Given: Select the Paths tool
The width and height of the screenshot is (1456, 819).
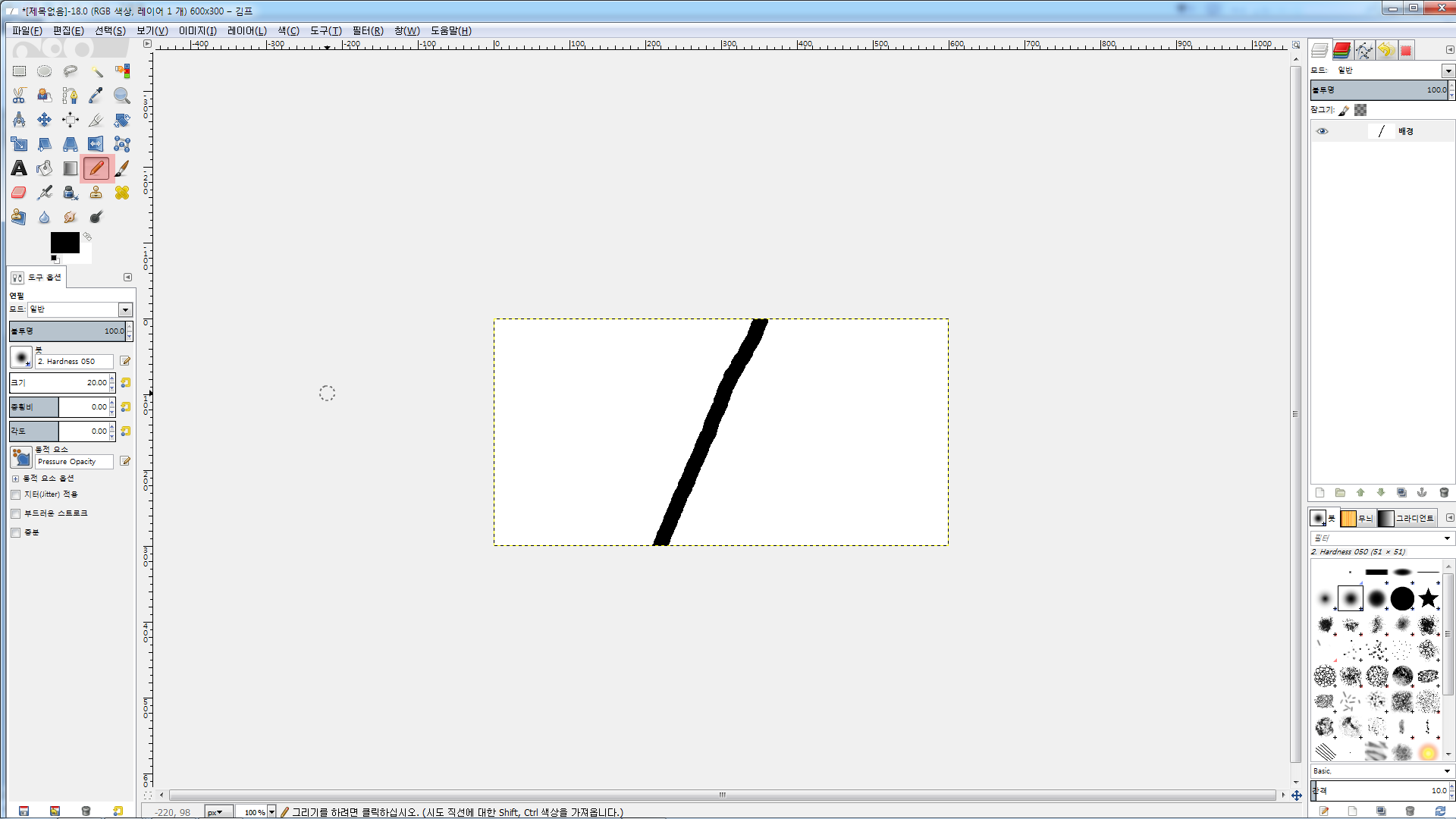Looking at the screenshot, I should tap(71, 96).
